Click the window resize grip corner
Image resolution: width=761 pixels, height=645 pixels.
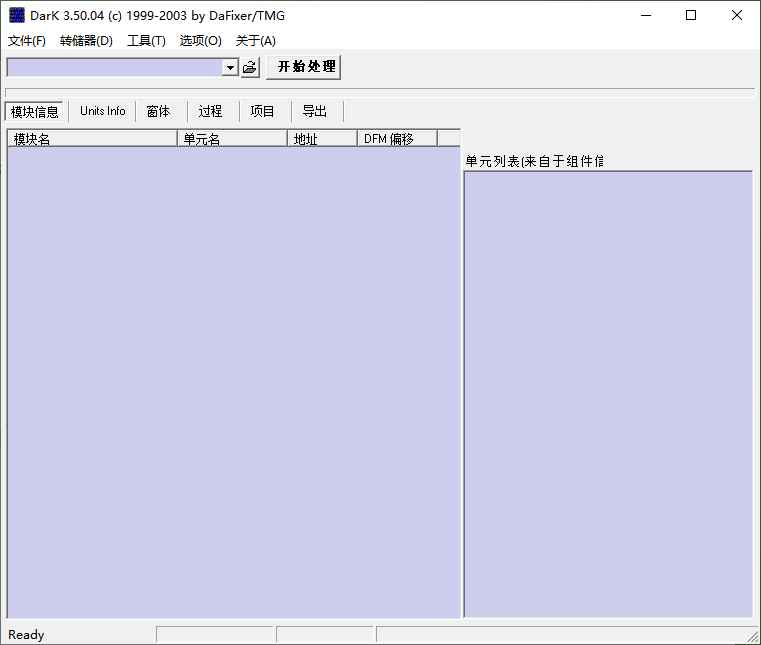tap(753, 637)
